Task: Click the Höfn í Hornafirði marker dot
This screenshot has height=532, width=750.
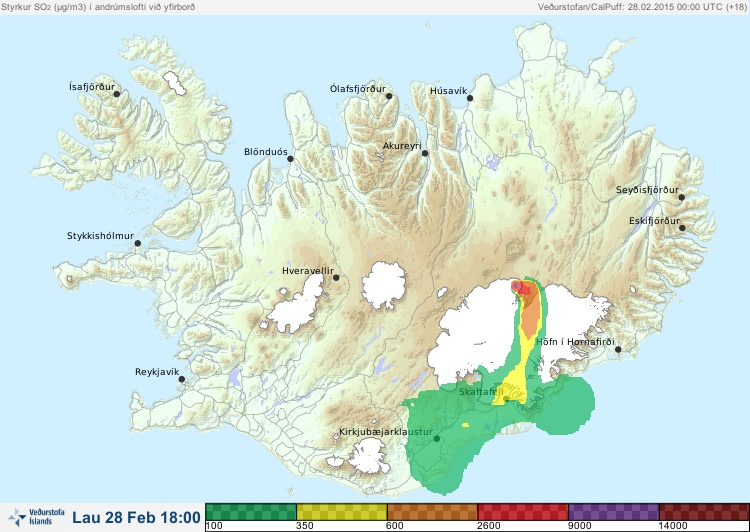Action: click(x=618, y=350)
